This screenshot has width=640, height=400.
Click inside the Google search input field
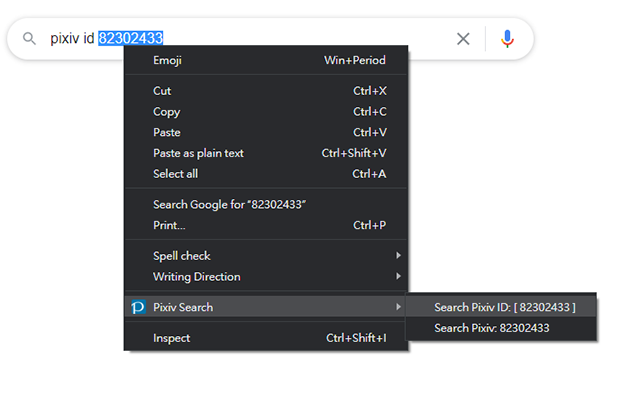pos(300,39)
